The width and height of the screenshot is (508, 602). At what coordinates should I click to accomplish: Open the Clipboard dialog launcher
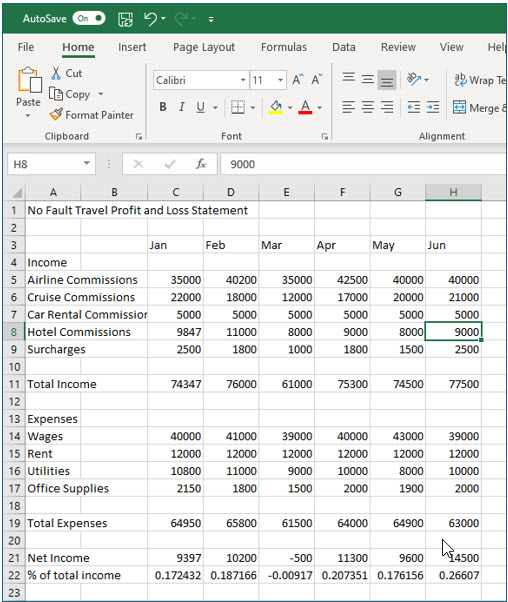click(139, 136)
